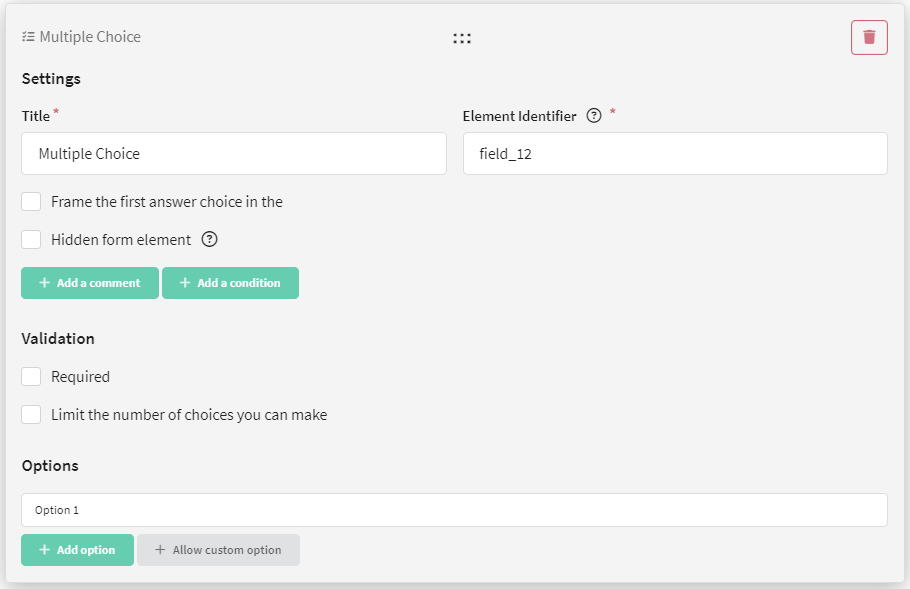Enable Frame the first answer choice checkbox
910x589 pixels.
31,201
